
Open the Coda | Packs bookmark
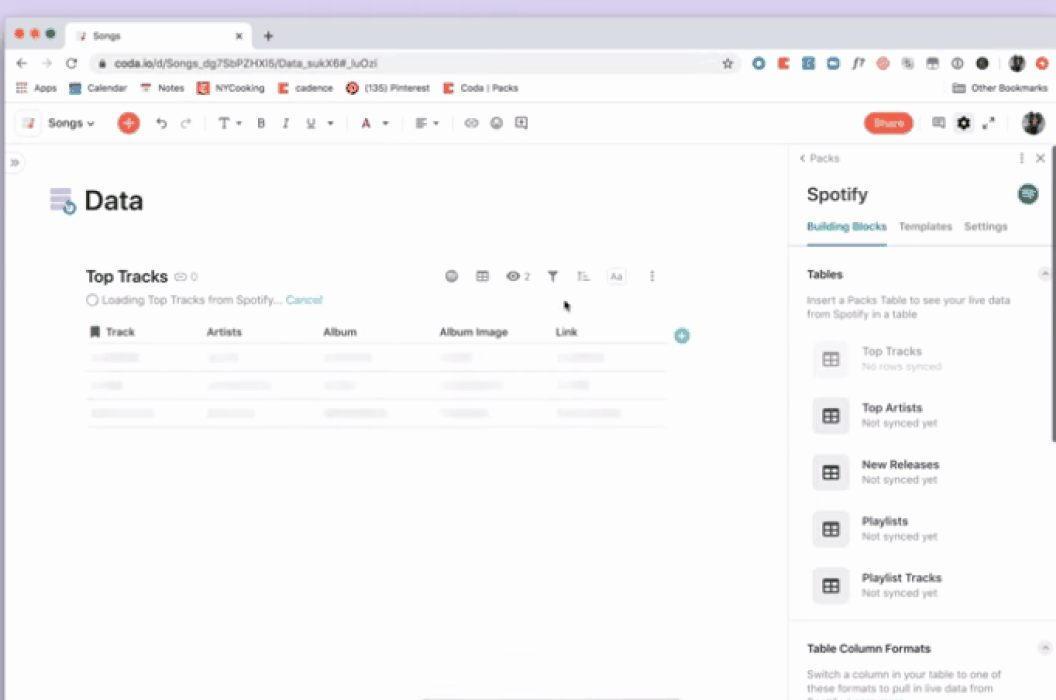pyautogui.click(x=481, y=88)
